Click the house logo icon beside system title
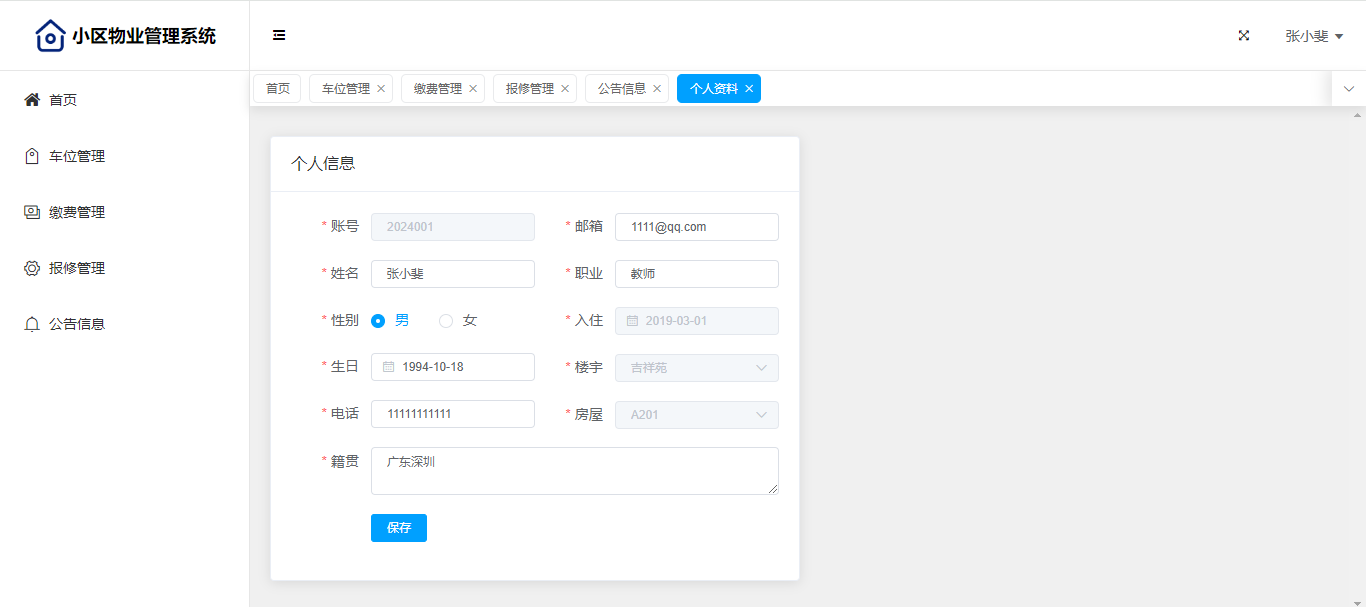The height and width of the screenshot is (607, 1366). [x=50, y=36]
